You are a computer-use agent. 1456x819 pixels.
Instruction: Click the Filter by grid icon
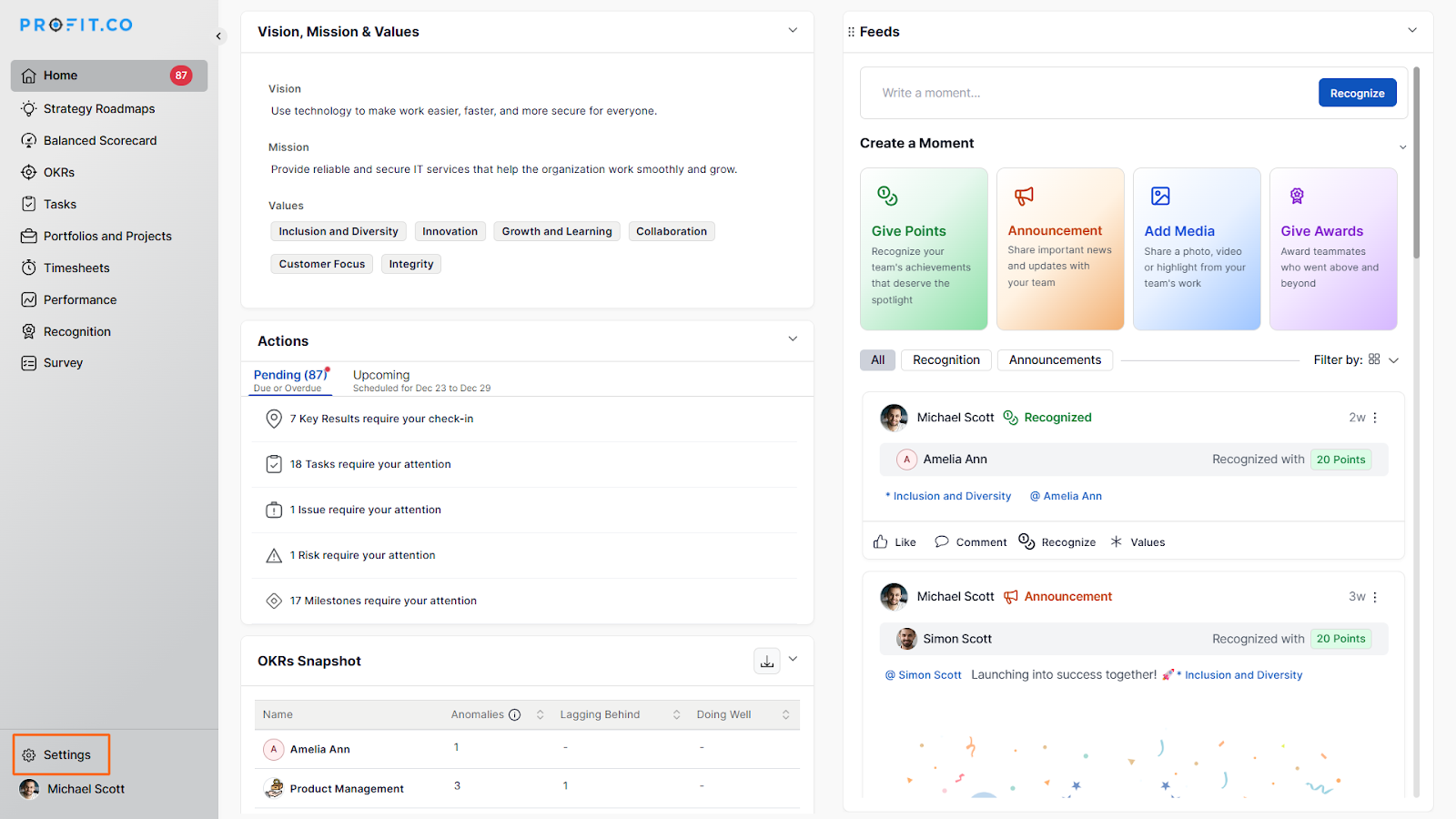(1374, 359)
